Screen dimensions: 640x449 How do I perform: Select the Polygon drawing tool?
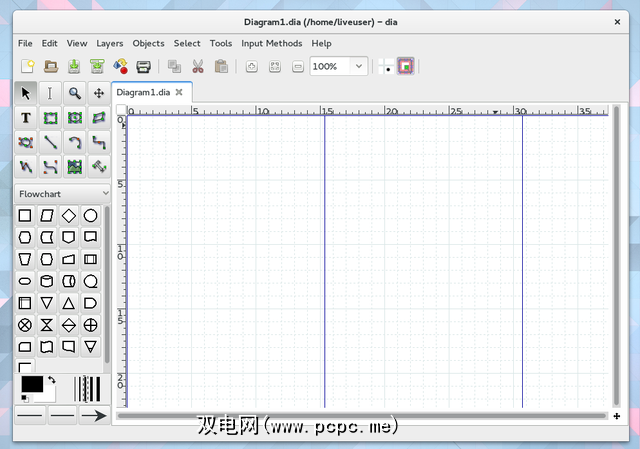click(x=99, y=118)
